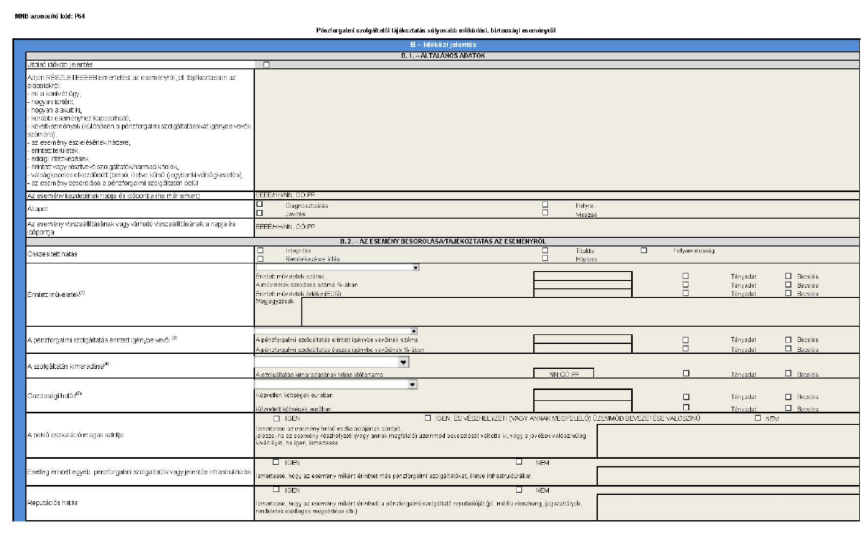Check NEM in the Reputációs hatás row
The width and height of the screenshot is (868, 535).
[519, 490]
